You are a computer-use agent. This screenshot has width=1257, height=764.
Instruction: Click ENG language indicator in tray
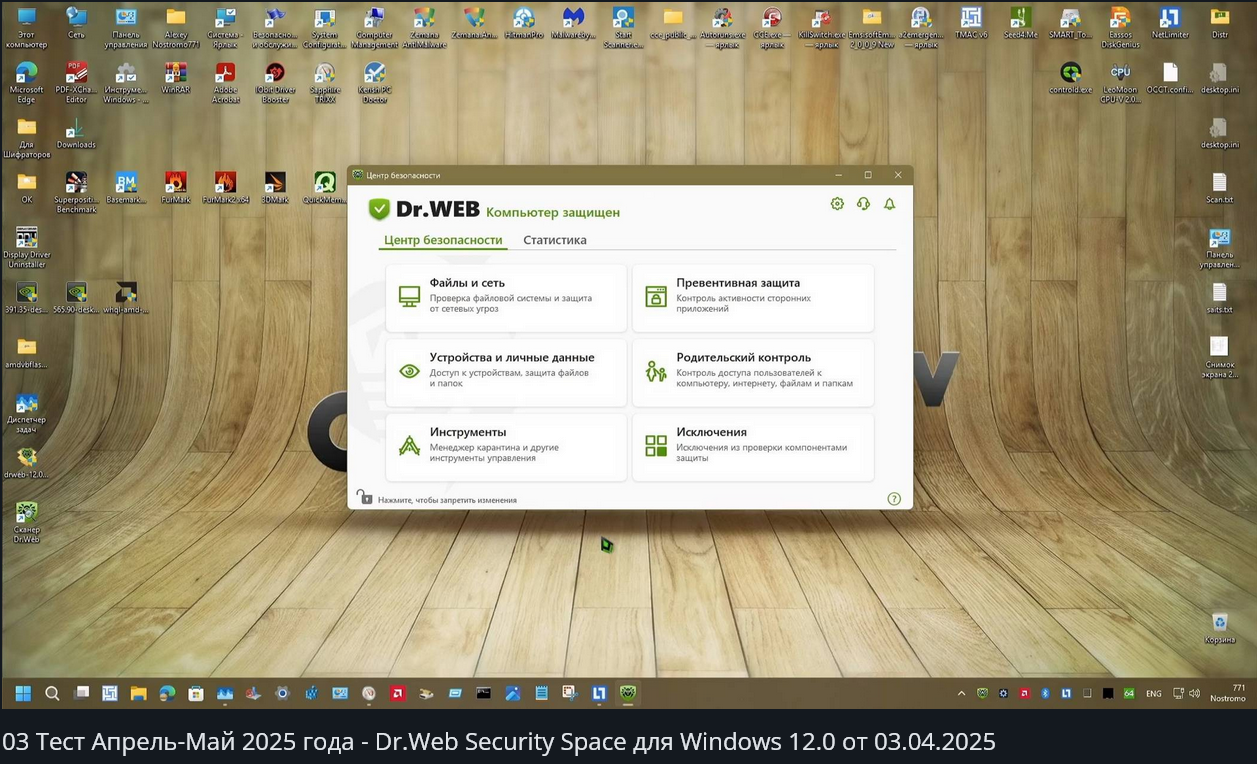click(1154, 693)
